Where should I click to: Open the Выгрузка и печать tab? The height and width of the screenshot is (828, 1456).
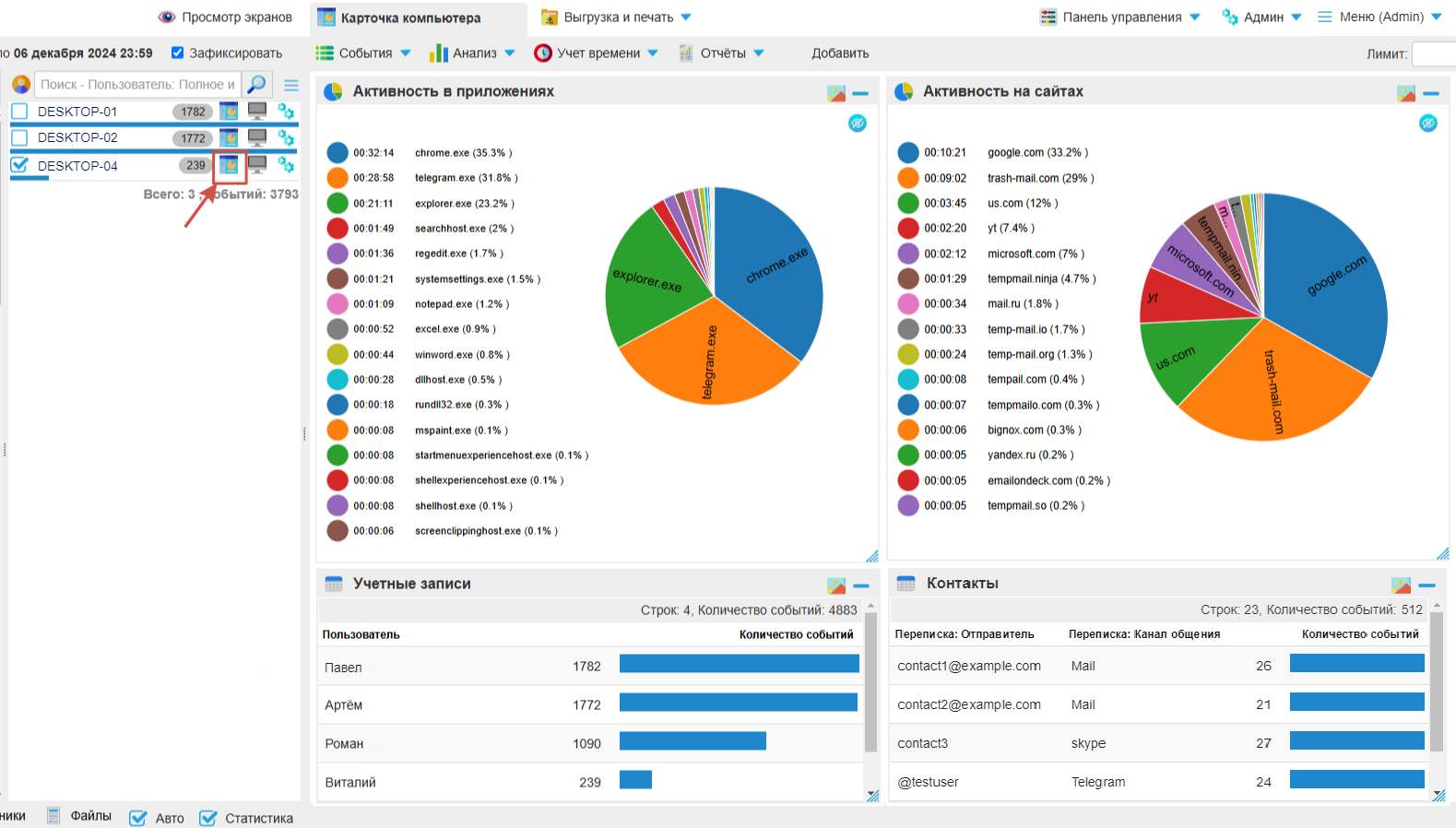616,17
